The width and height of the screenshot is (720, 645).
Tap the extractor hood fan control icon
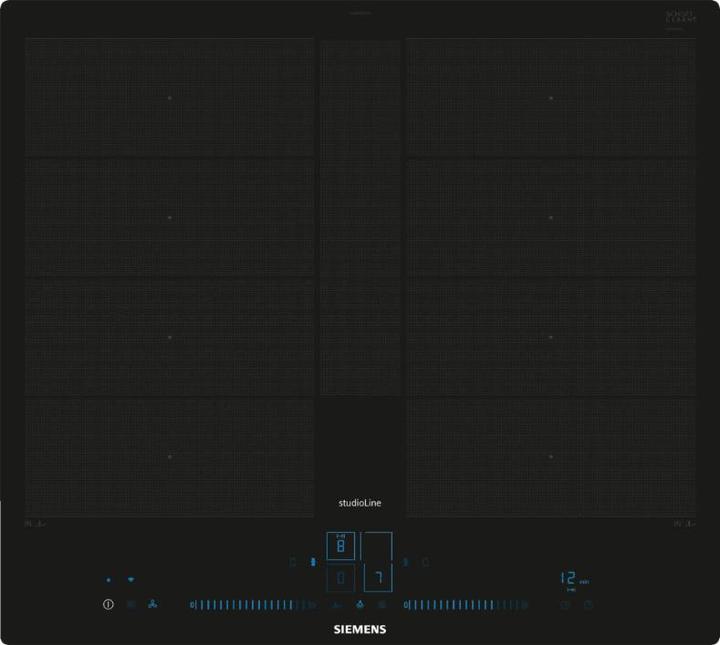[153, 604]
